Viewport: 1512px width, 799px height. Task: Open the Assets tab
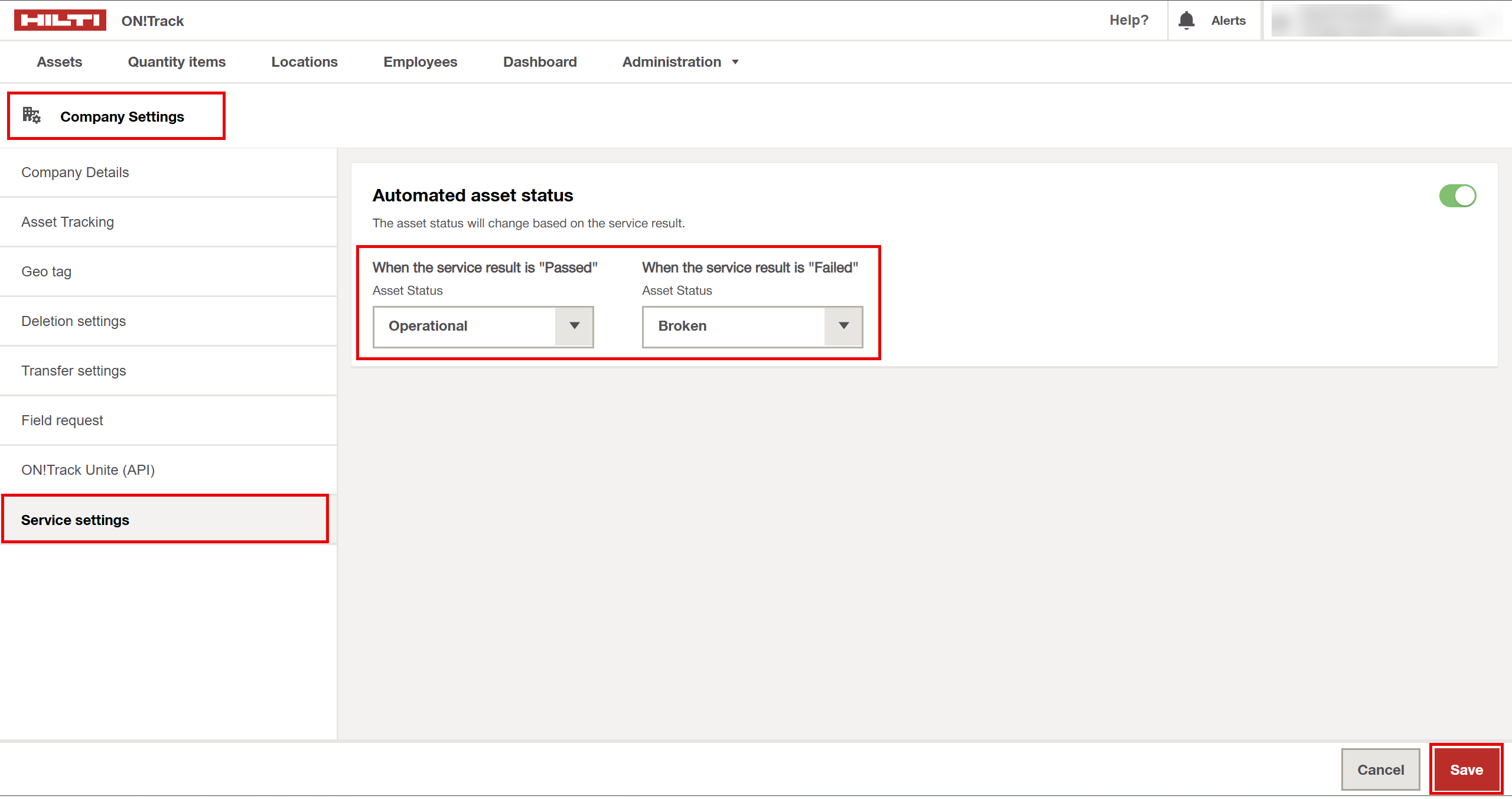click(59, 62)
